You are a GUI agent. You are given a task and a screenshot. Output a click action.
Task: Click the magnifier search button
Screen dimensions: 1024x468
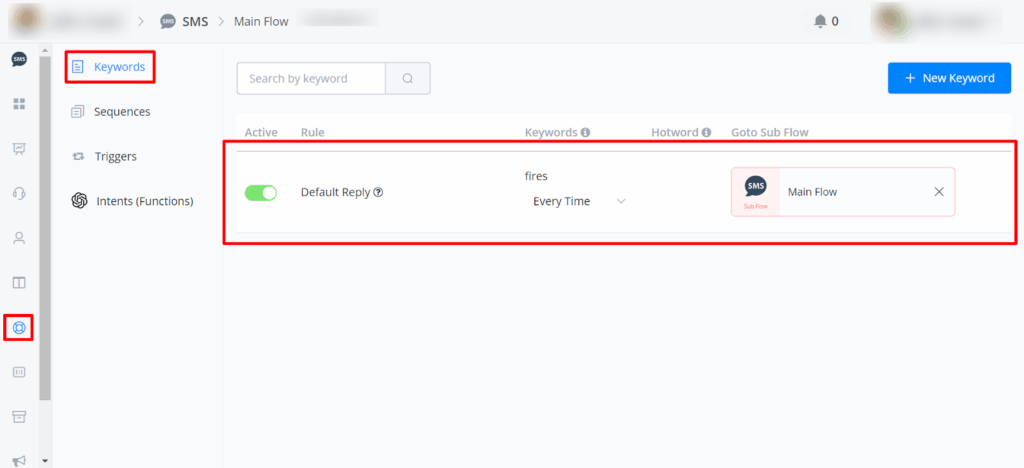(x=408, y=79)
